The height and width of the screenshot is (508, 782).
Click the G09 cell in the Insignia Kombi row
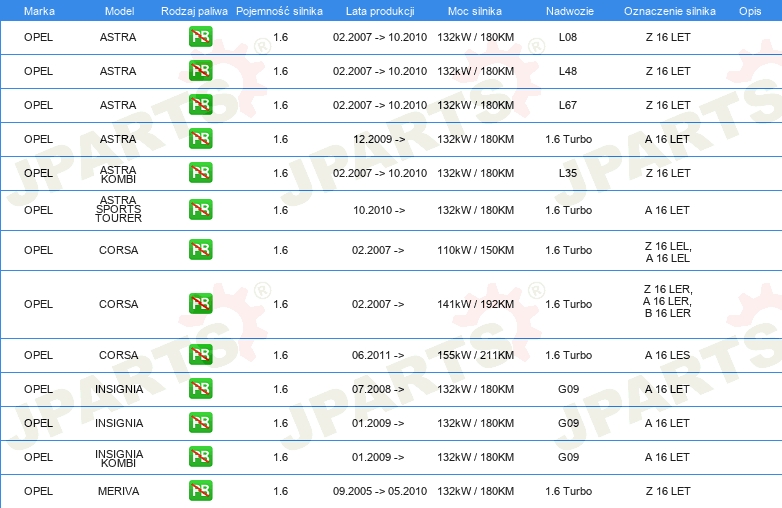(568, 457)
